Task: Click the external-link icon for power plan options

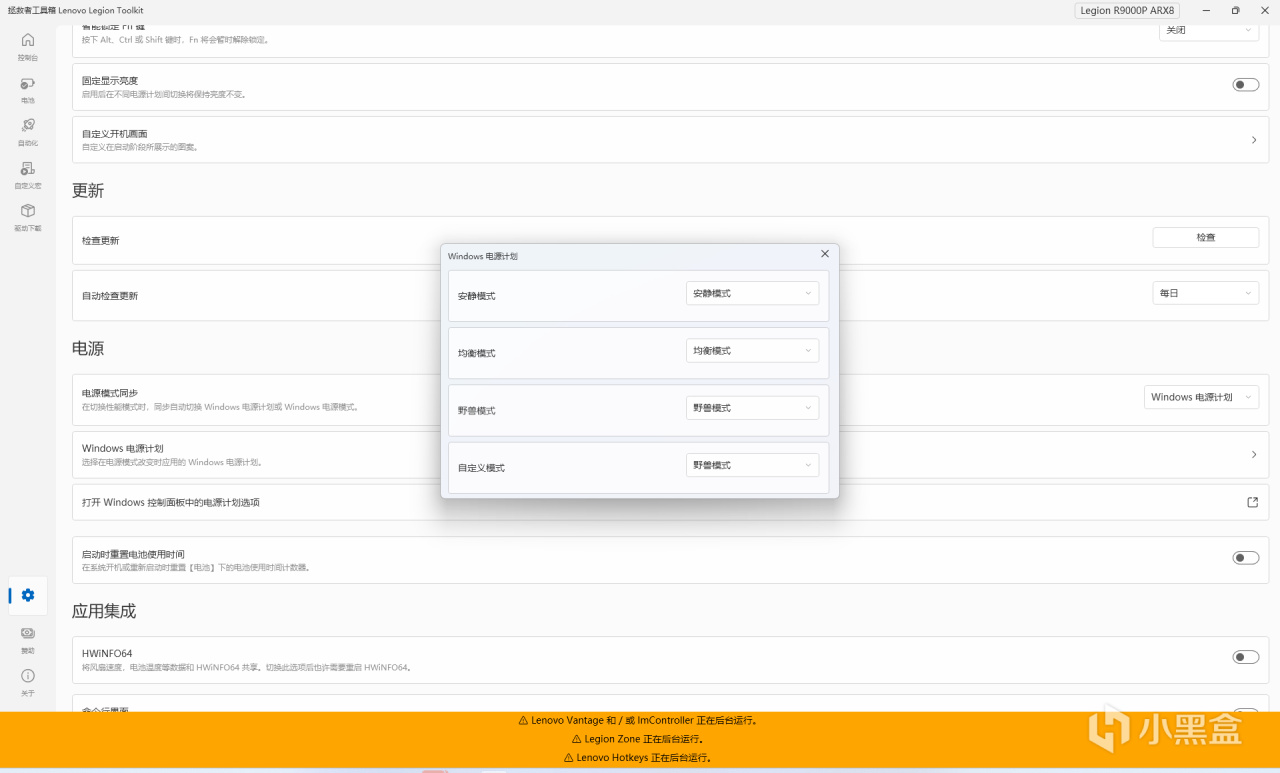Action: coord(1253,502)
